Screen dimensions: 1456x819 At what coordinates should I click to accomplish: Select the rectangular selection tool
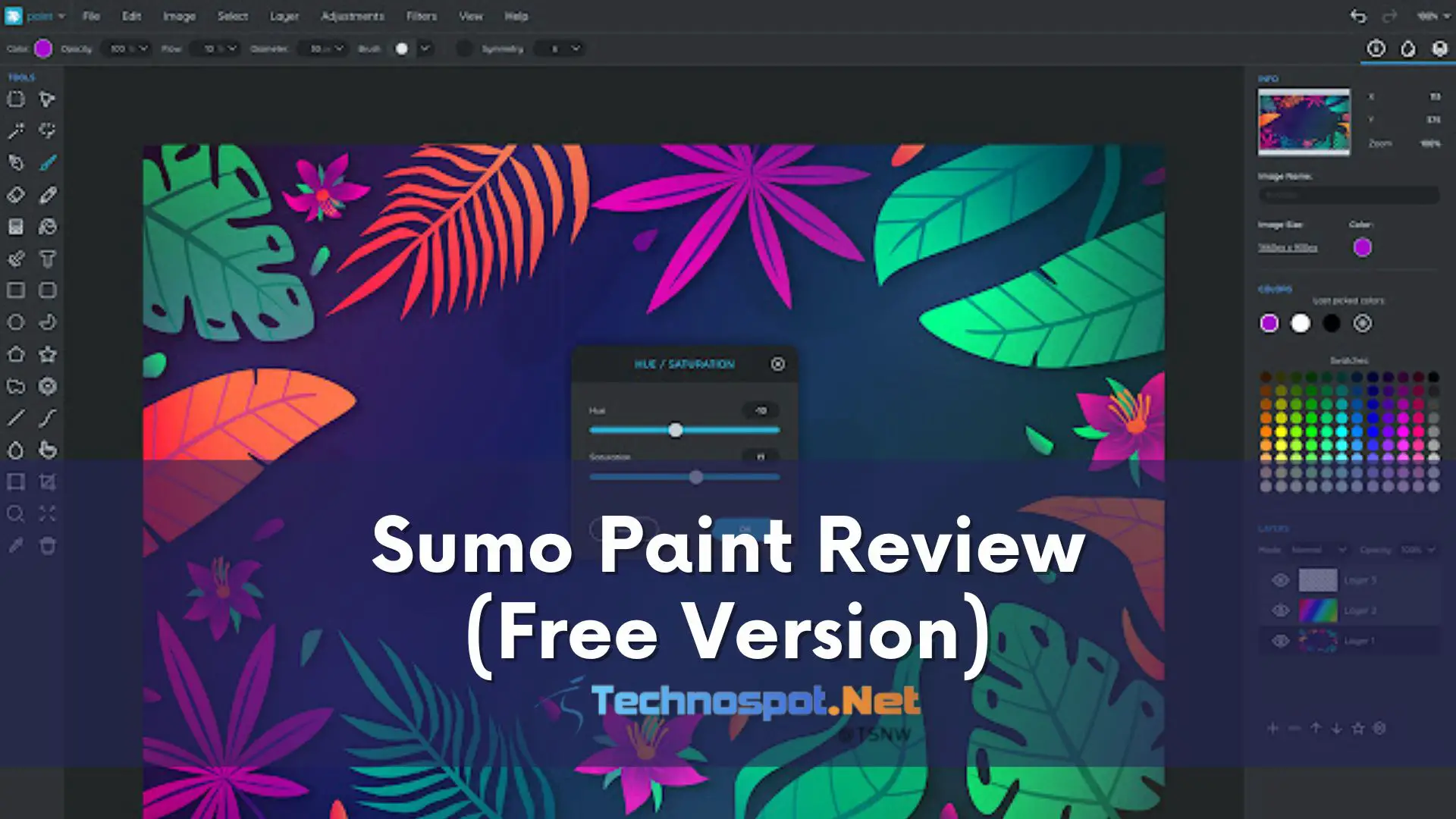click(x=16, y=99)
